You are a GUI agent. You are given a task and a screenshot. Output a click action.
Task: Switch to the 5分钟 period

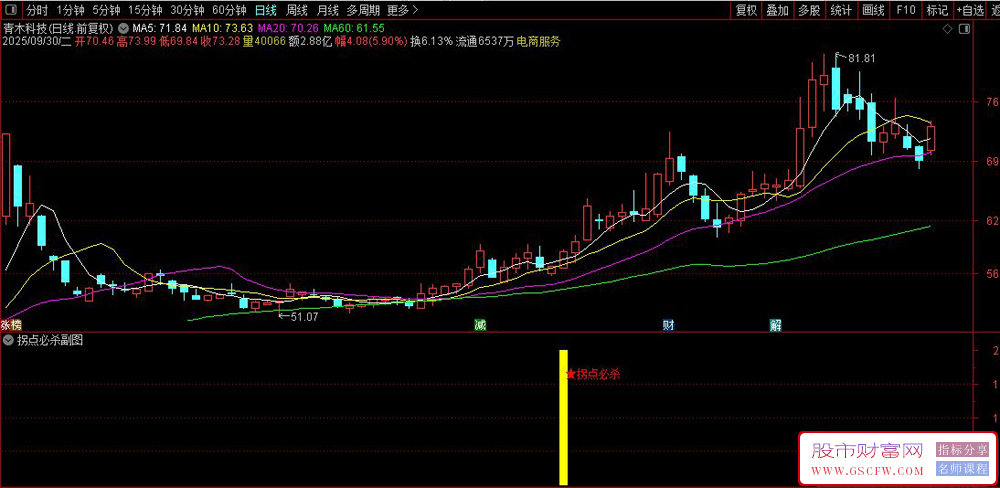point(105,10)
